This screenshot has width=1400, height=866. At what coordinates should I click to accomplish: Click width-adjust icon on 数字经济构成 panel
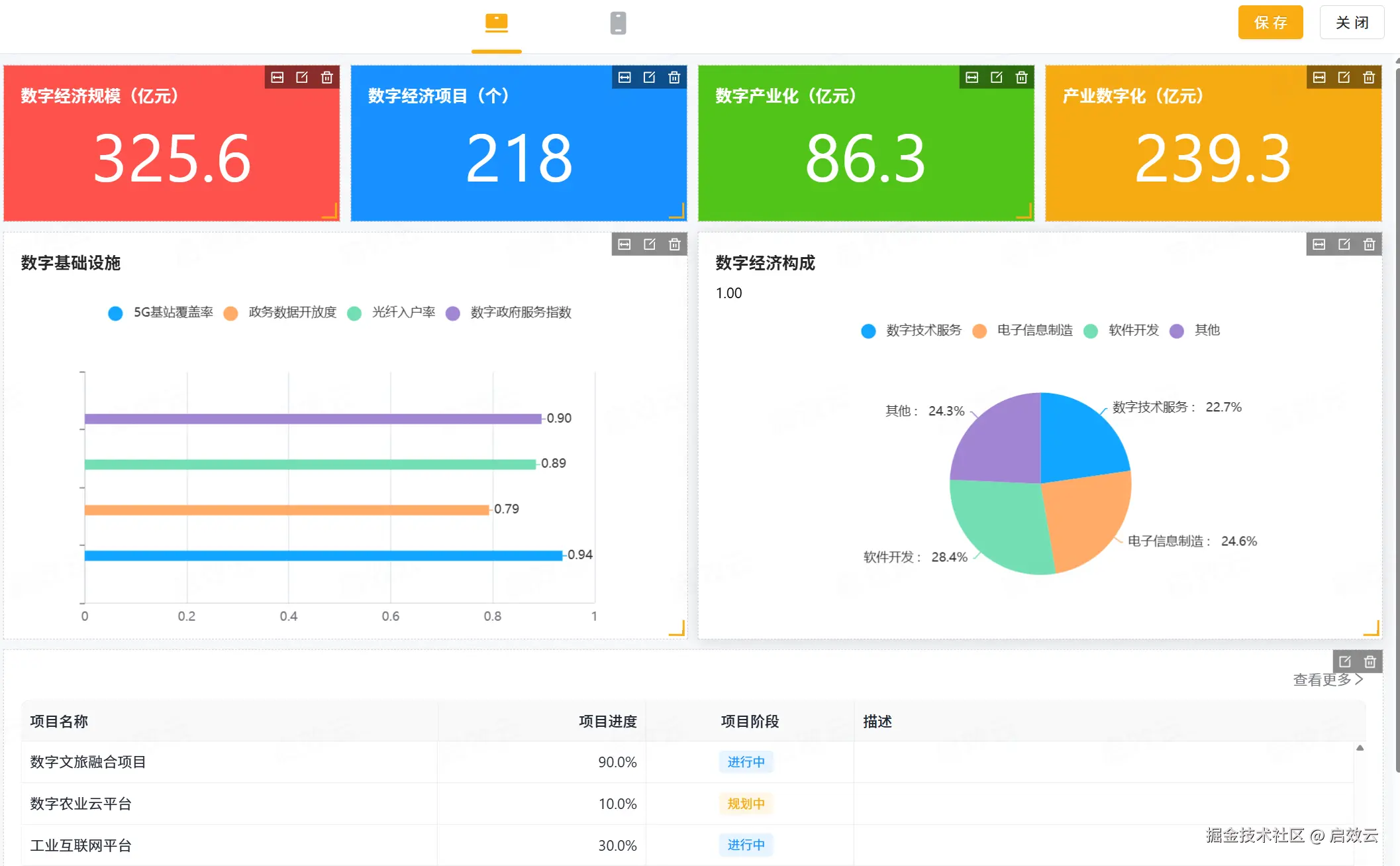pyautogui.click(x=1319, y=244)
